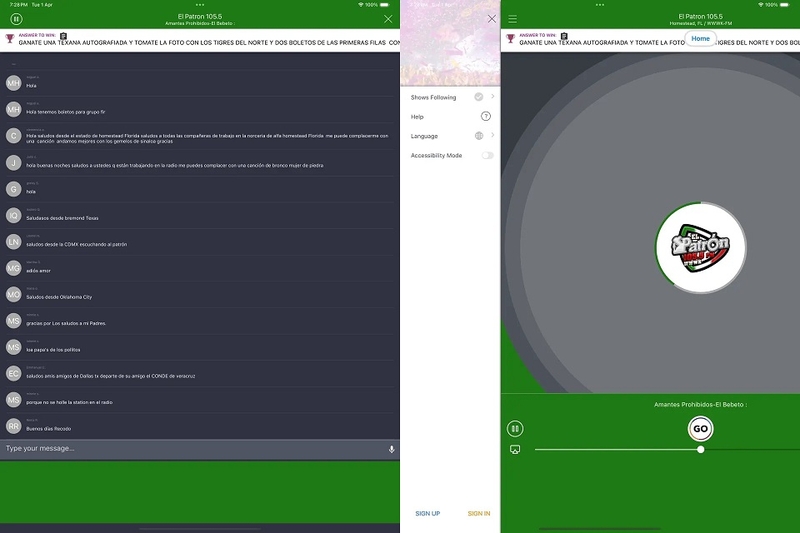Tap avatar RR beside 'Buenos días Recodo'
The image size is (800, 533).
click(x=13, y=426)
